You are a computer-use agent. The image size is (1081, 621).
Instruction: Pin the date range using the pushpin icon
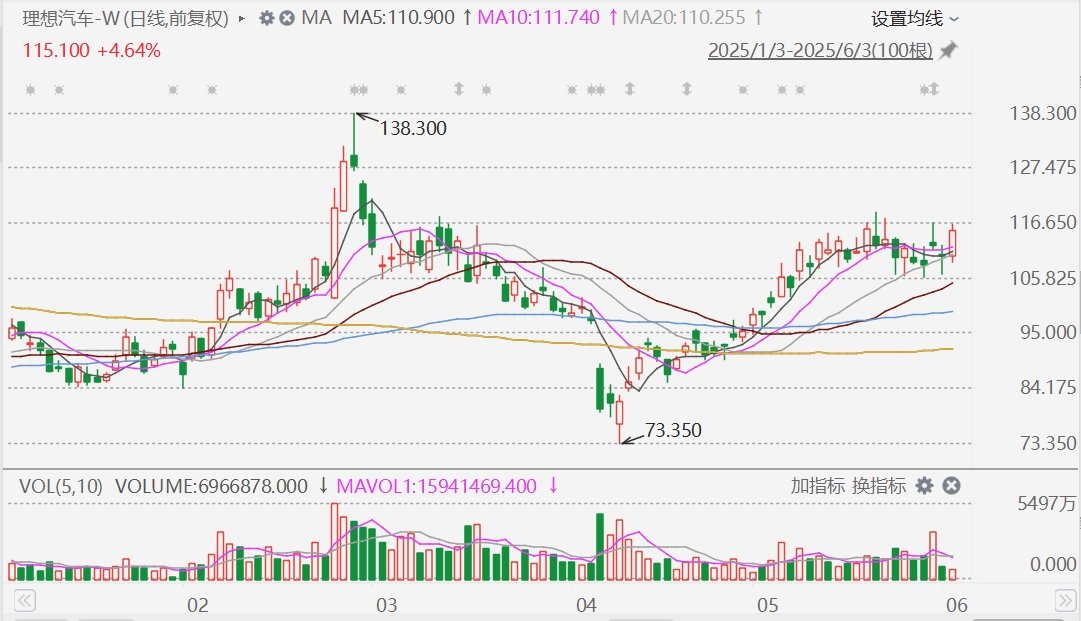click(947, 50)
